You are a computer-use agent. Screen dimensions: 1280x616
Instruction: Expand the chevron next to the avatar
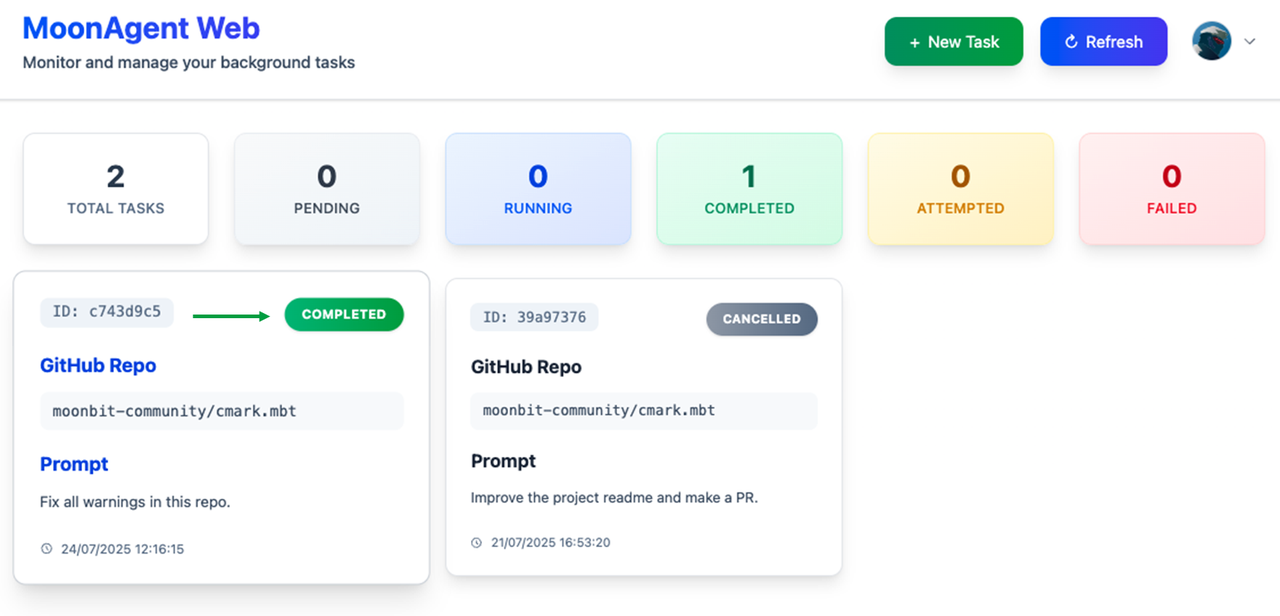[x=1249, y=41]
